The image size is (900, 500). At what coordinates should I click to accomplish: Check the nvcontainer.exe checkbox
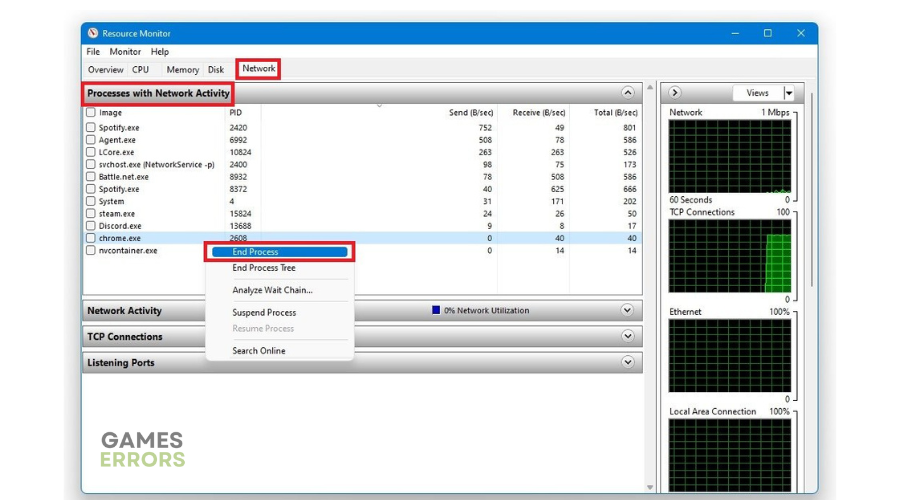[x=91, y=250]
